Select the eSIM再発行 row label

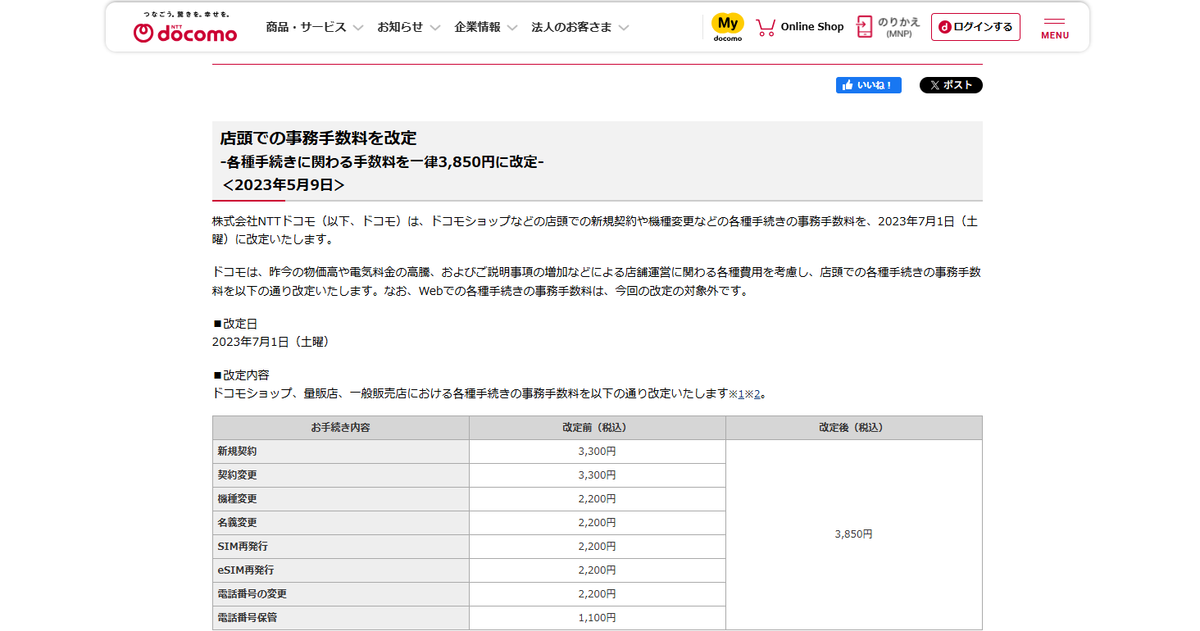click(x=245, y=570)
